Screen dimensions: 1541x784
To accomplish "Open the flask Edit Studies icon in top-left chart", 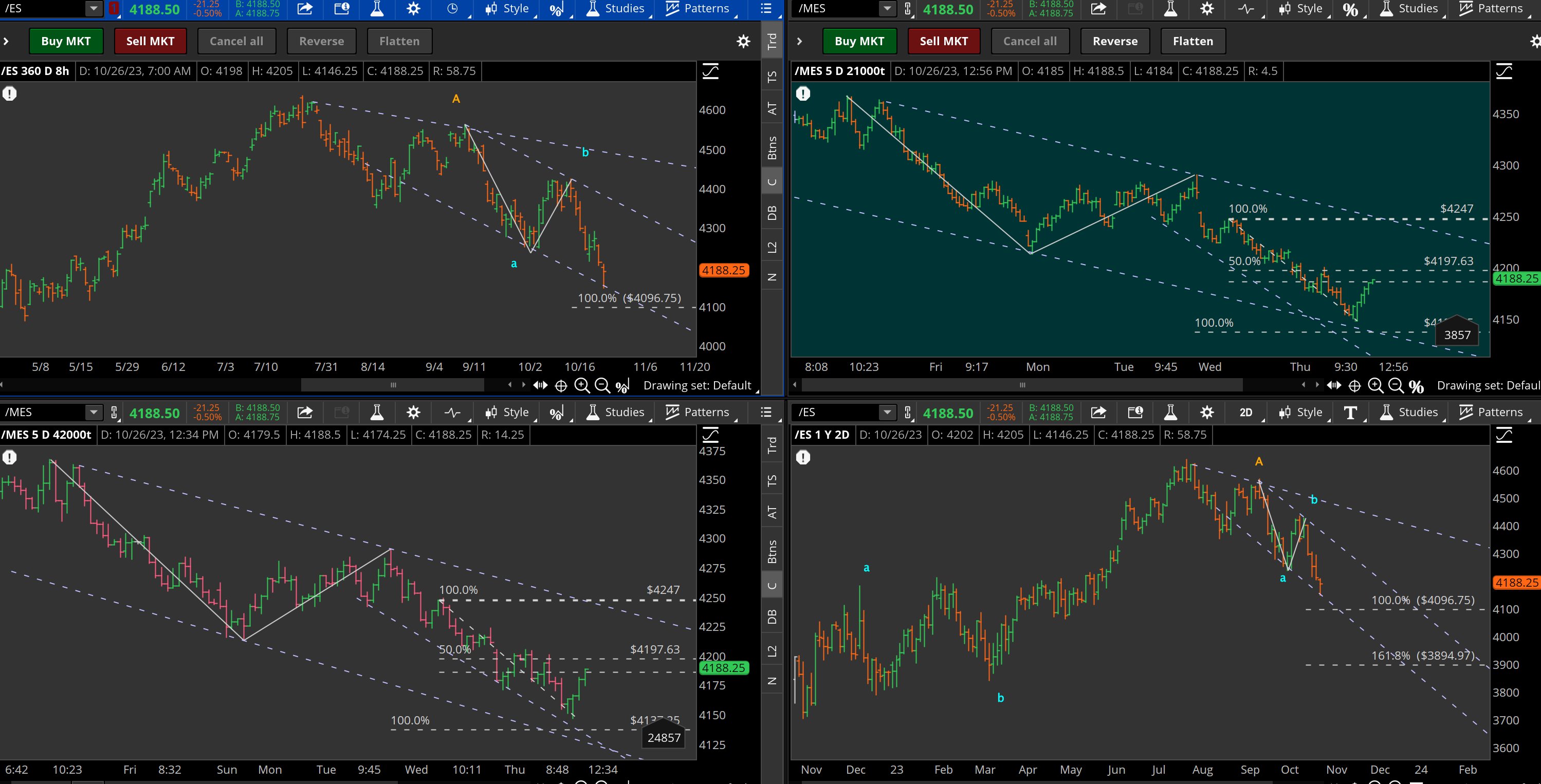I will 377,9.
